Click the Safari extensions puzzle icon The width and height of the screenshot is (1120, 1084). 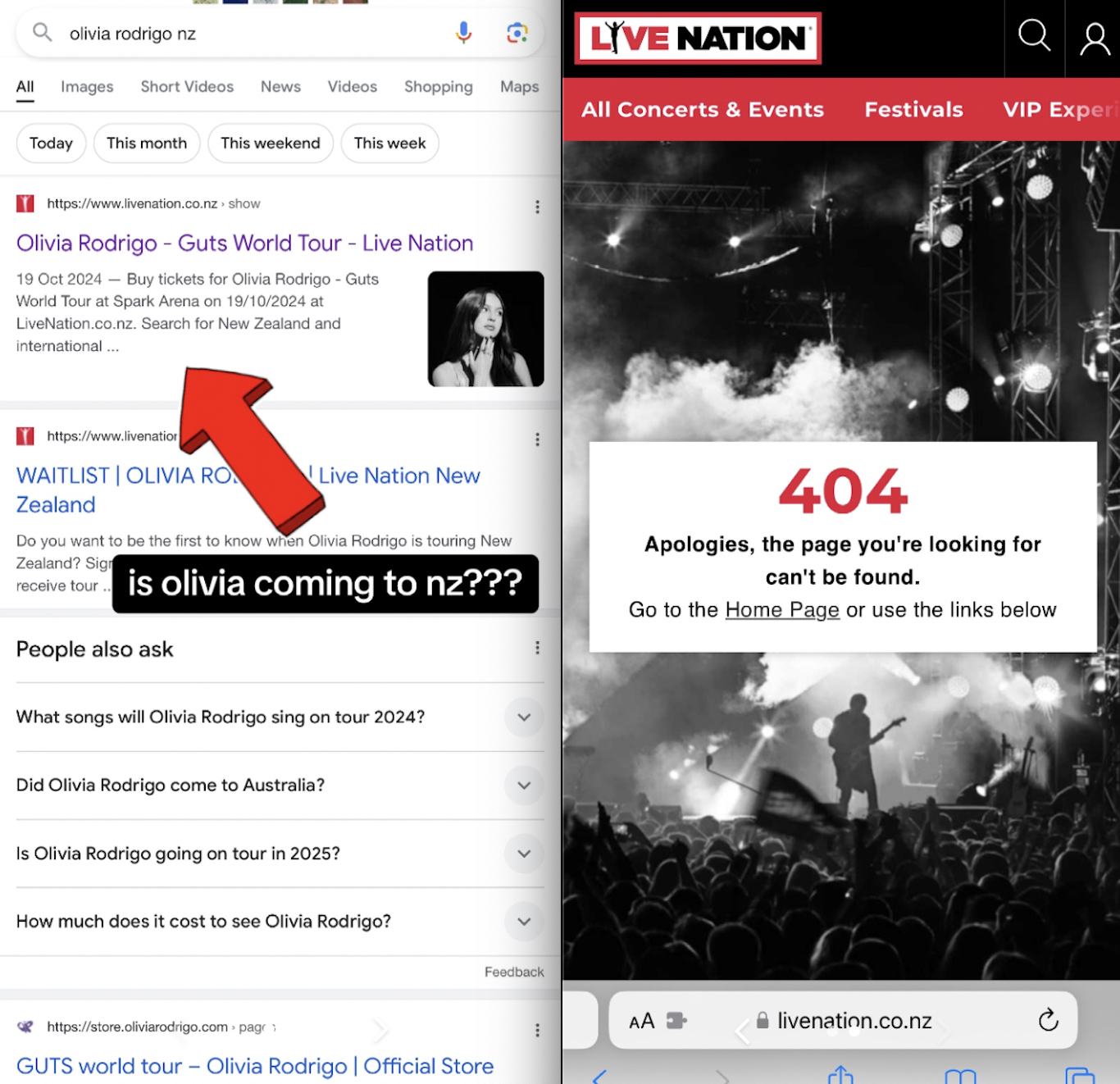pos(676,1021)
